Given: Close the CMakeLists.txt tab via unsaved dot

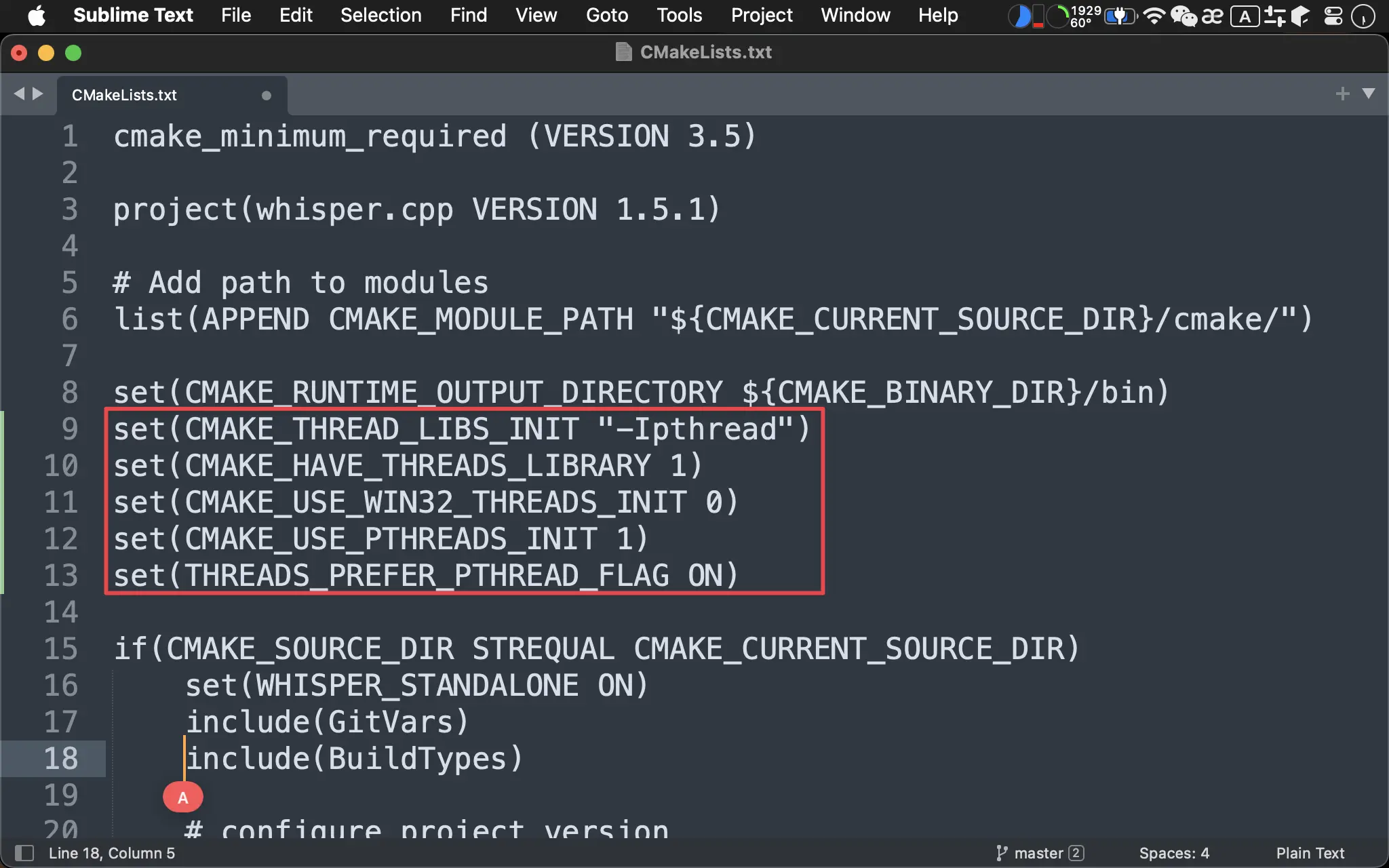Looking at the screenshot, I should pos(267,96).
